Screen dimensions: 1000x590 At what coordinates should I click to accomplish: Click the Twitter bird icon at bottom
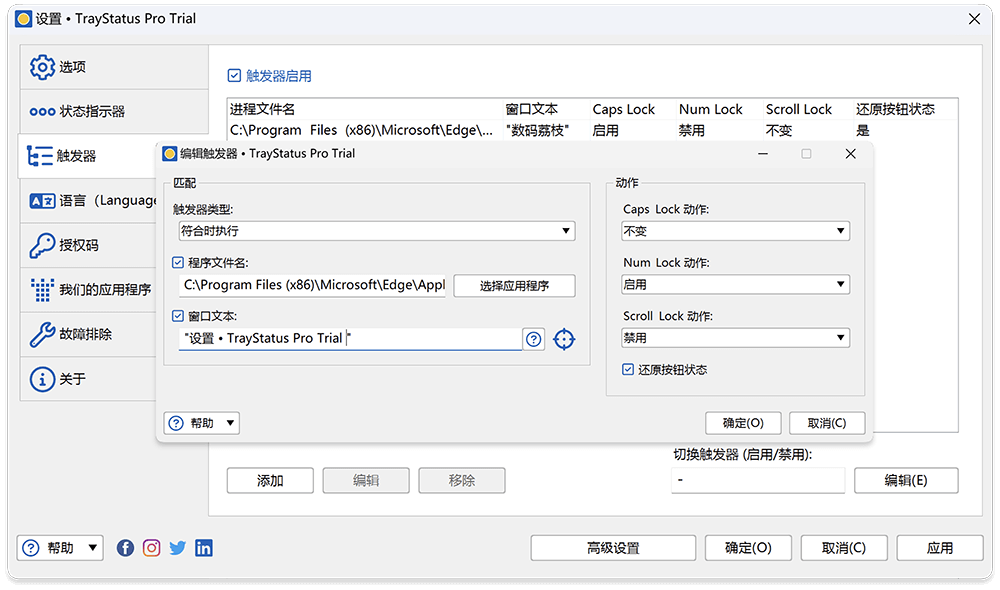point(177,547)
